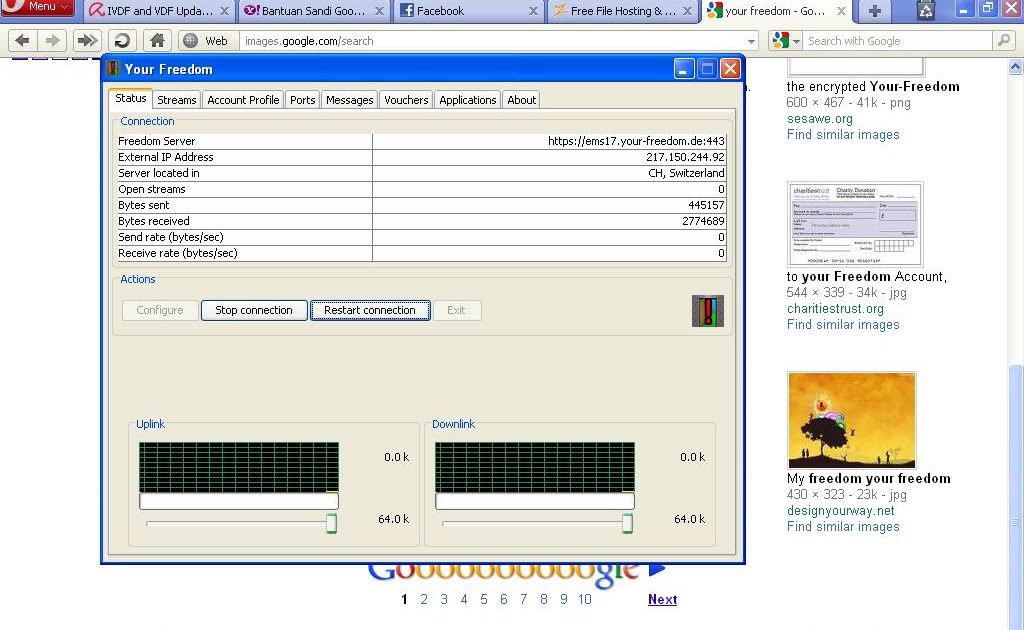Image resolution: width=1024 pixels, height=630 pixels.
Task: Switch to the Facebook tab
Action: point(468,10)
